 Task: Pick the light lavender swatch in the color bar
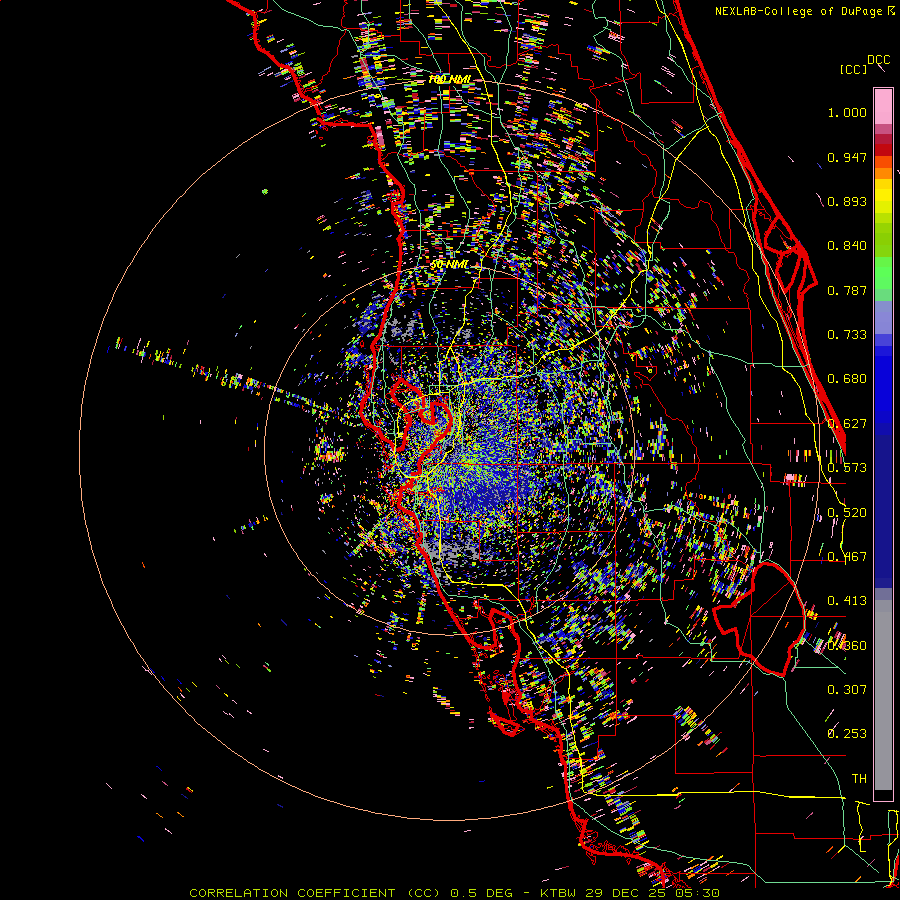click(x=883, y=317)
